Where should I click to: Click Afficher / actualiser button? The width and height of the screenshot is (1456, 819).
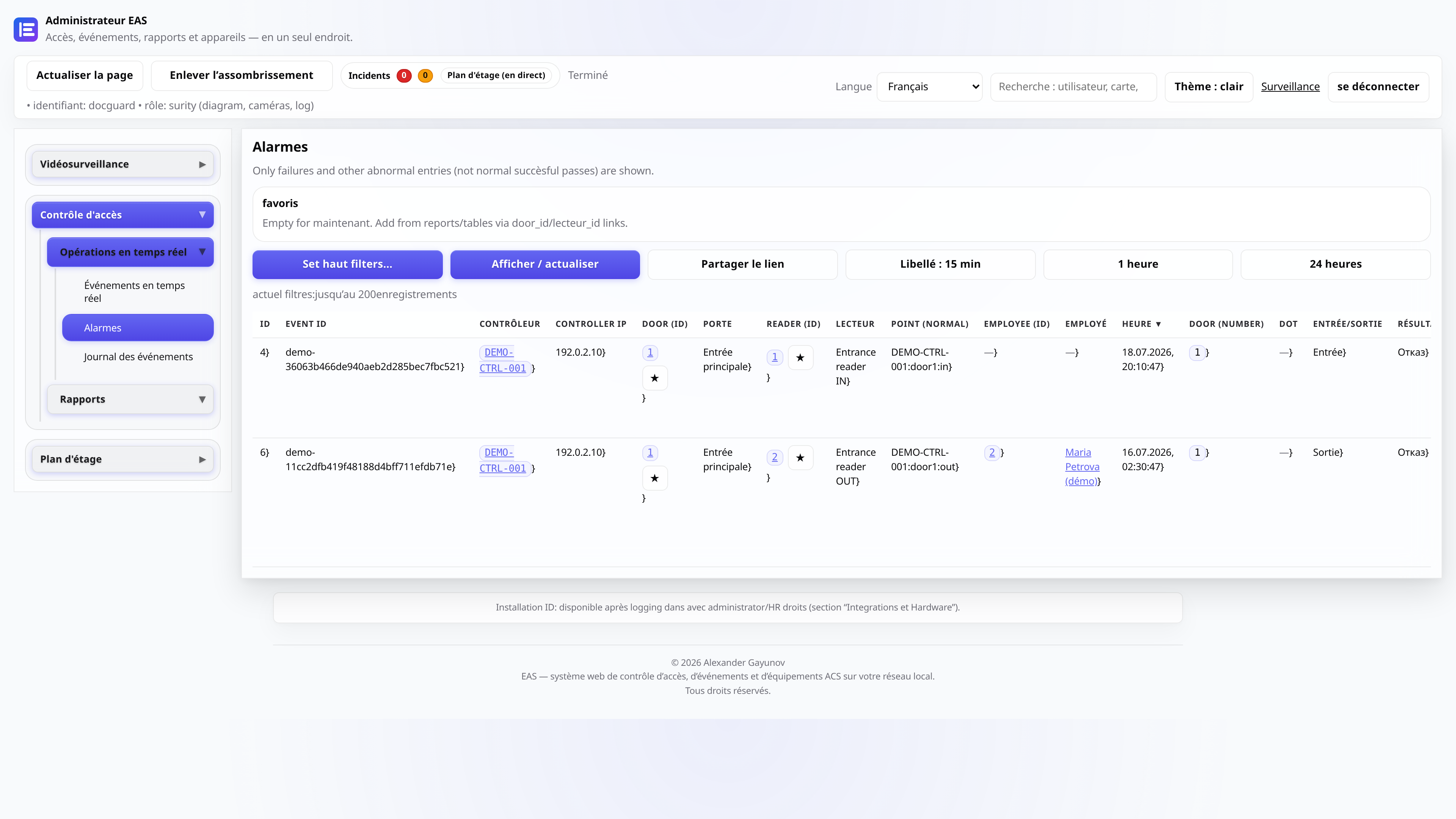[544, 264]
